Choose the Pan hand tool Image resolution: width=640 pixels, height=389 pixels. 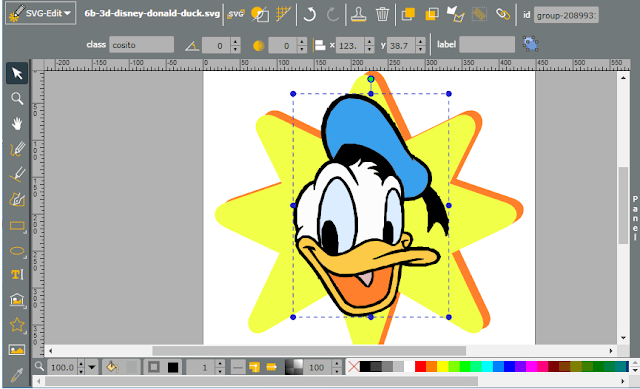pos(17,123)
